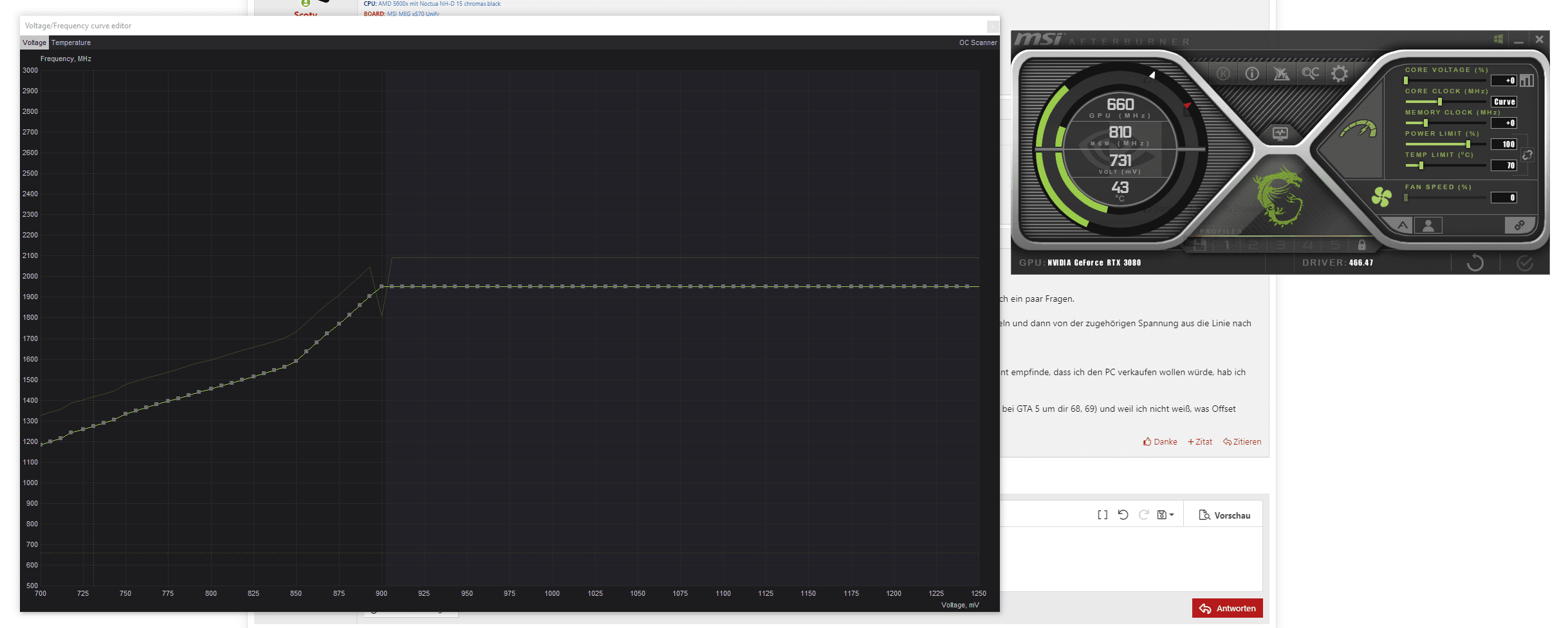Click the undo icon in the reply editor
Image resolution: width=1568 pixels, height=628 pixels.
[1123, 515]
